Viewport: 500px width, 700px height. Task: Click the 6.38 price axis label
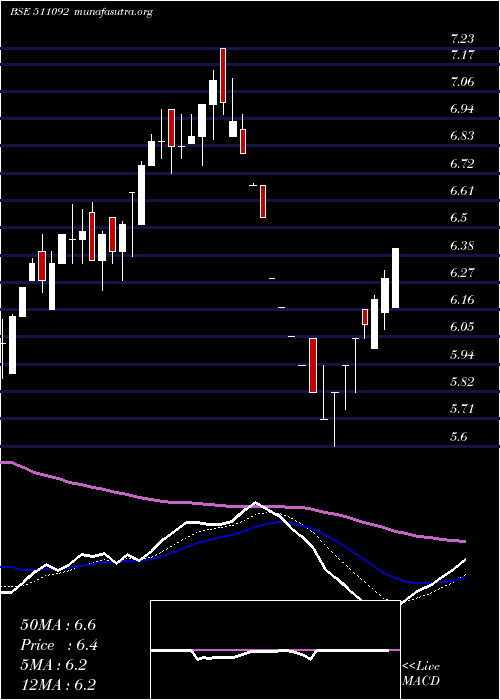pyautogui.click(x=462, y=246)
